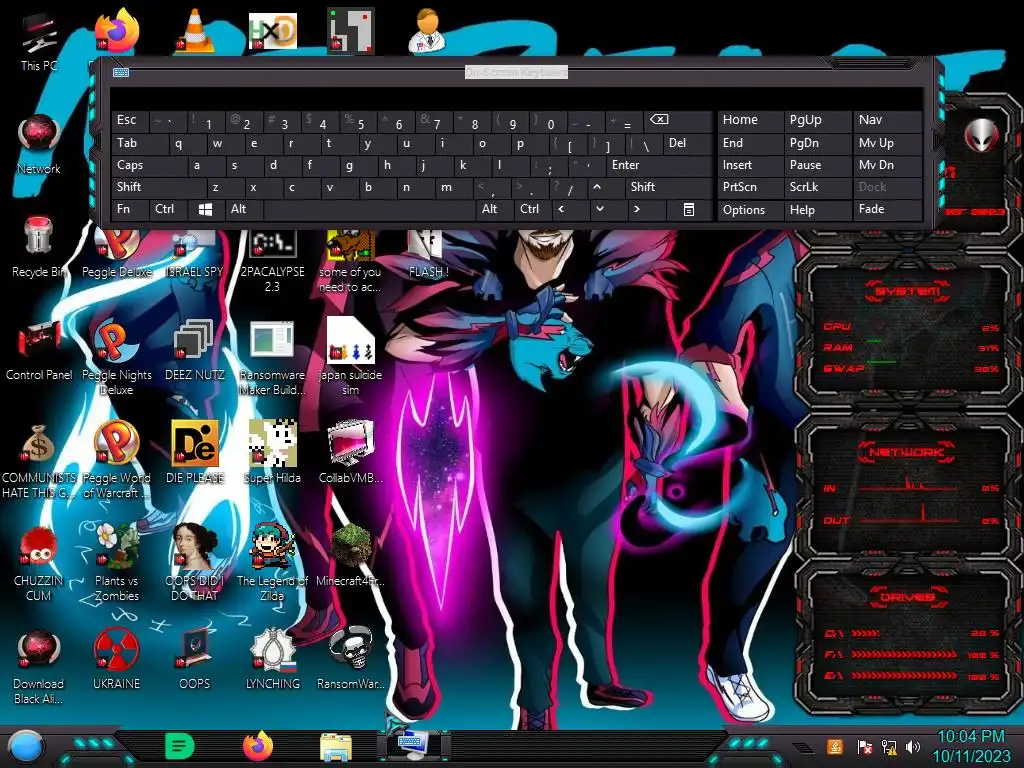1024x768 pixels.
Task: Launch Peggle Nights Deluxe shortcut
Action: [x=117, y=358]
